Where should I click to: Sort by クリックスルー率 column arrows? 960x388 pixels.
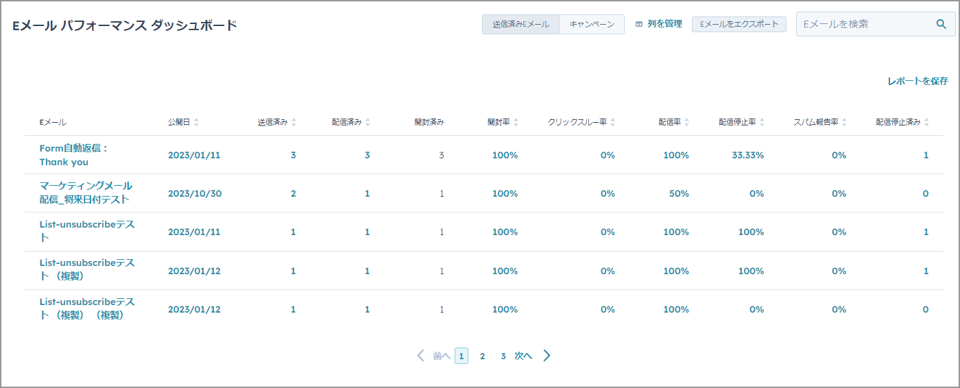coord(612,122)
